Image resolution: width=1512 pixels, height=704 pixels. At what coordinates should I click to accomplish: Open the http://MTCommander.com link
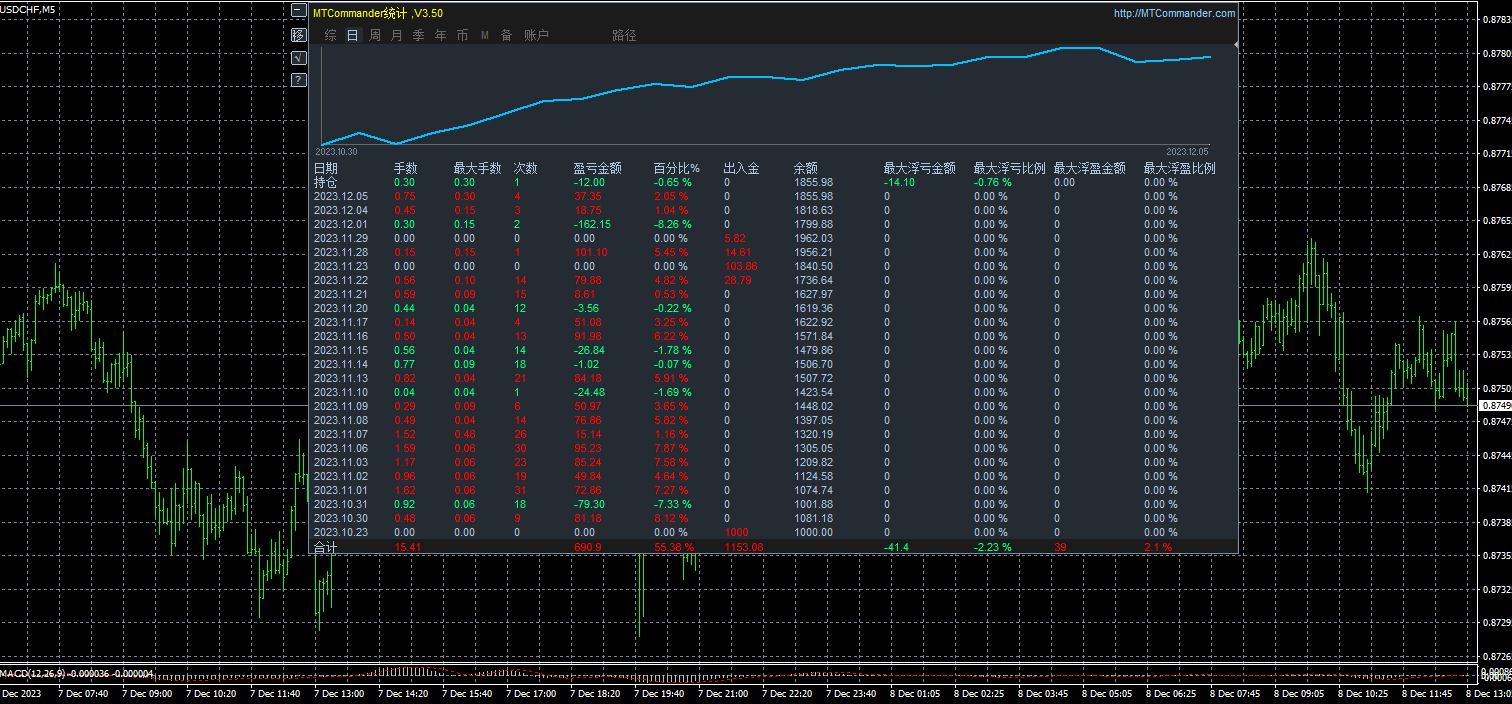pyautogui.click(x=1174, y=14)
